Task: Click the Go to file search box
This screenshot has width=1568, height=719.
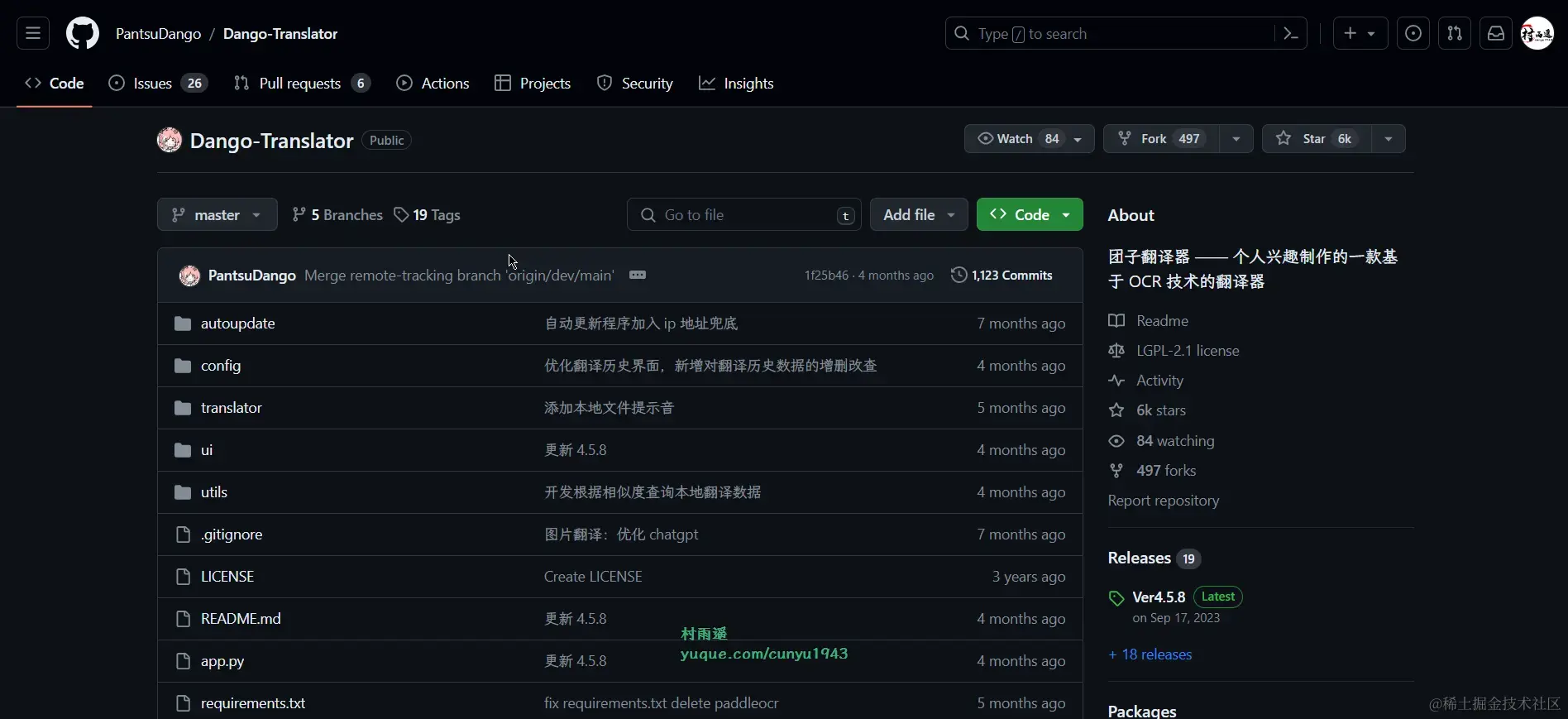Action: 743,215
